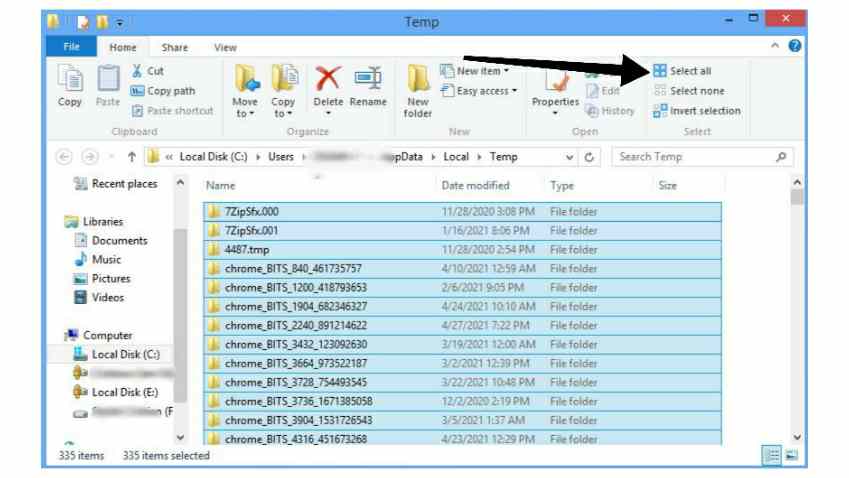
Task: Click the History button in ribbon
Action: 610,111
